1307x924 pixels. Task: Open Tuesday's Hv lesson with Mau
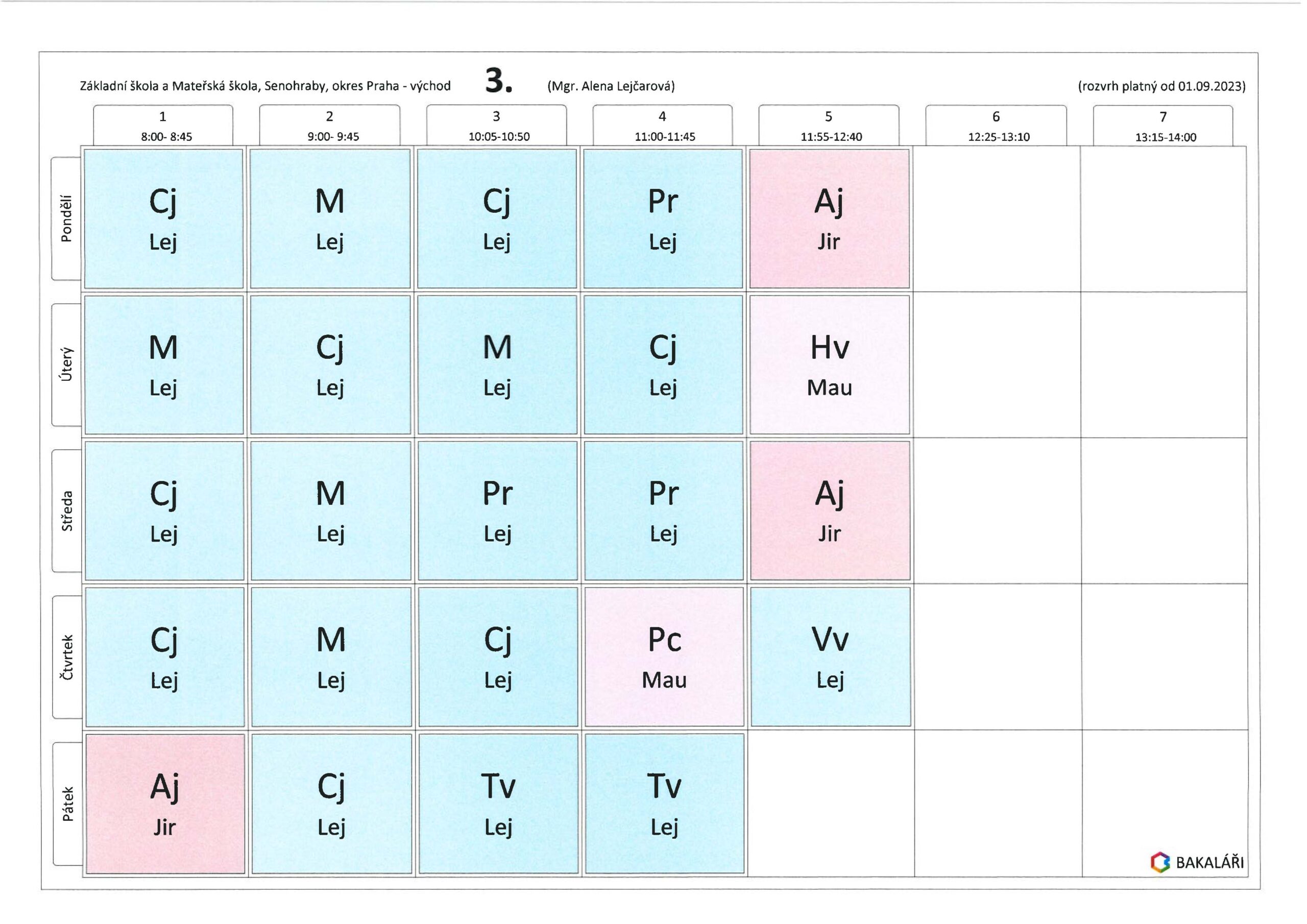[x=830, y=365]
